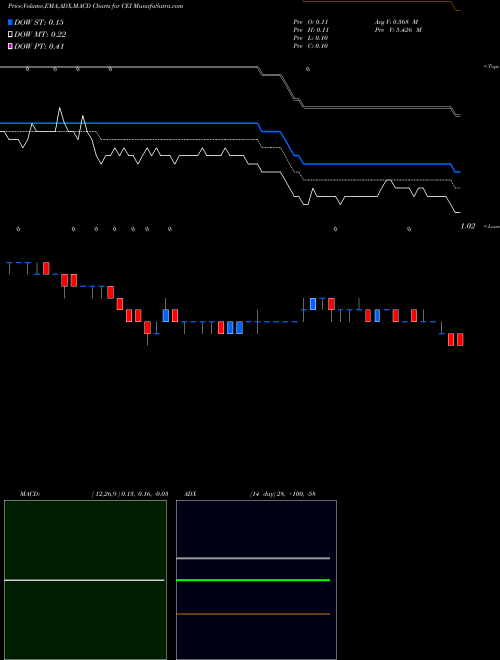This screenshot has height=660, width=500.
Task: Select the 'DOW PT: 0.41' legend text
Action: [39, 47]
